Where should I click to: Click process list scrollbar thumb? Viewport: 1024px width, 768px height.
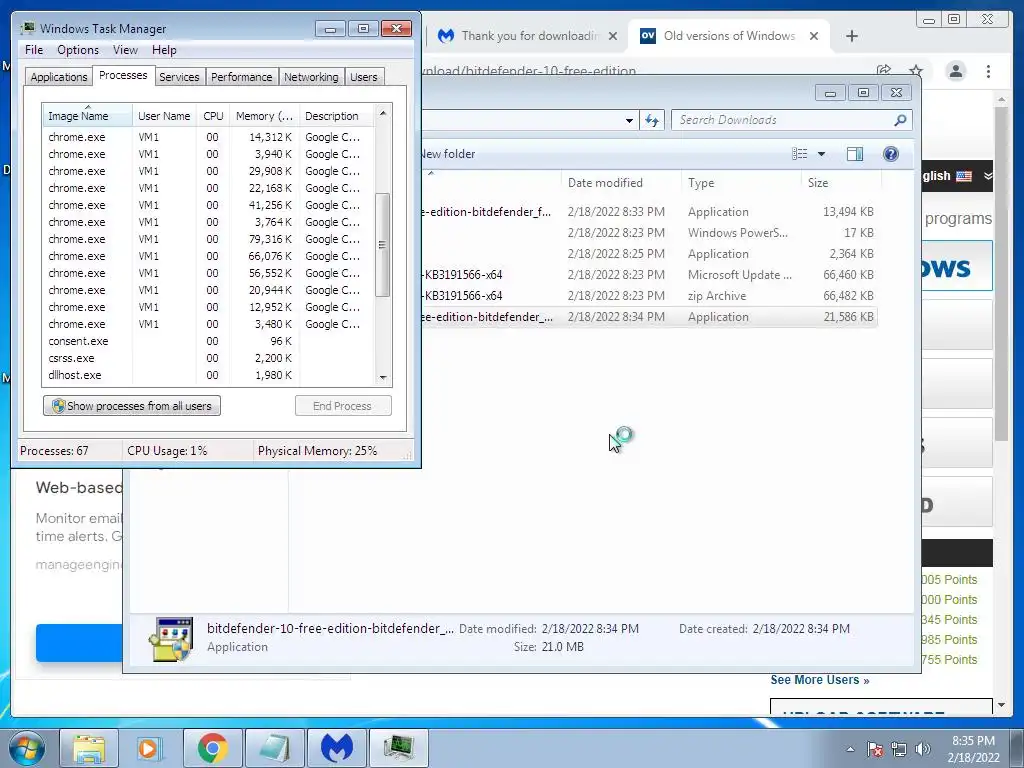point(383,244)
